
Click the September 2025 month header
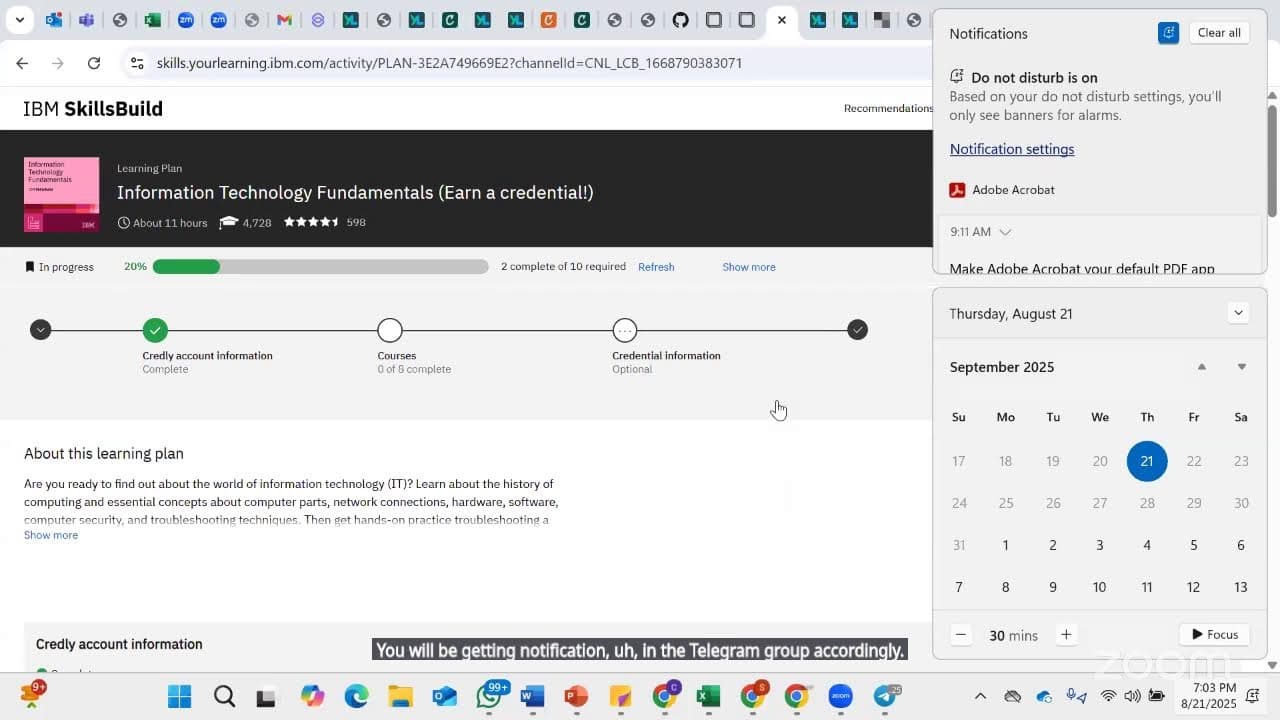pyautogui.click(x=1002, y=367)
